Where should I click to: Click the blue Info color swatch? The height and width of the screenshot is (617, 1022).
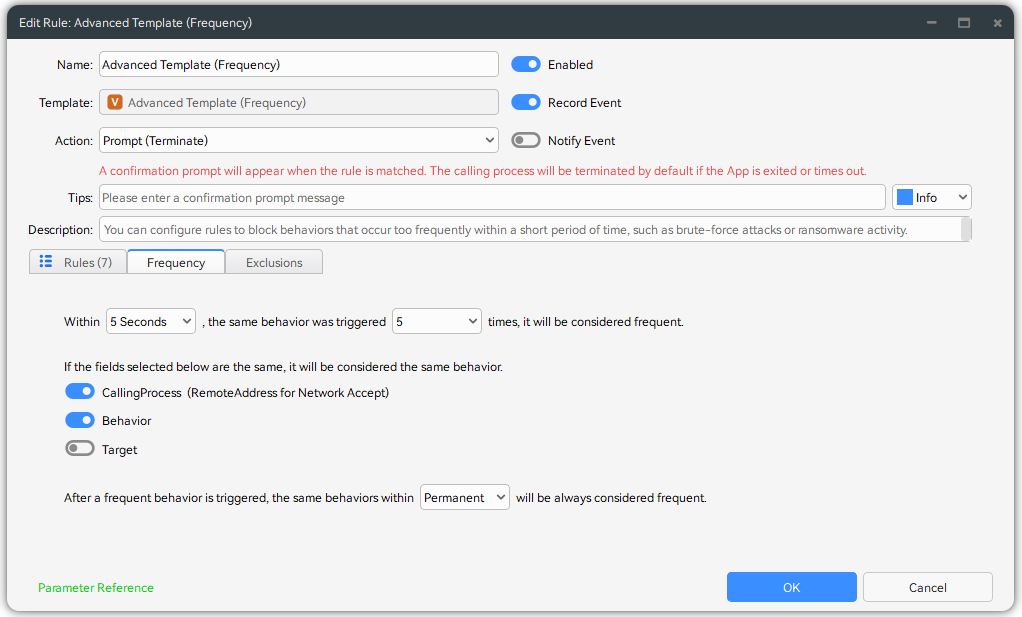[905, 198]
